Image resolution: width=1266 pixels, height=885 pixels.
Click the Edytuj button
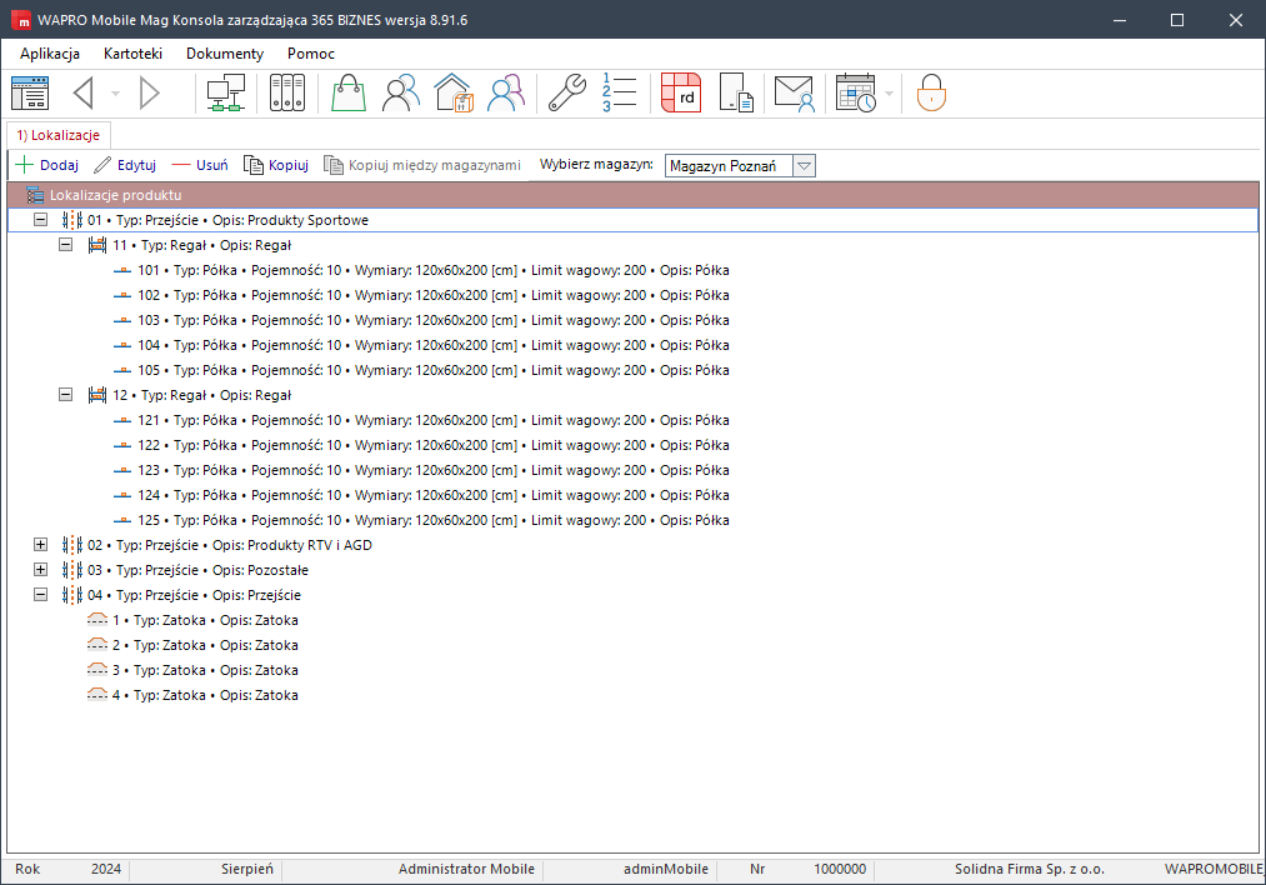pyautogui.click(x=125, y=165)
